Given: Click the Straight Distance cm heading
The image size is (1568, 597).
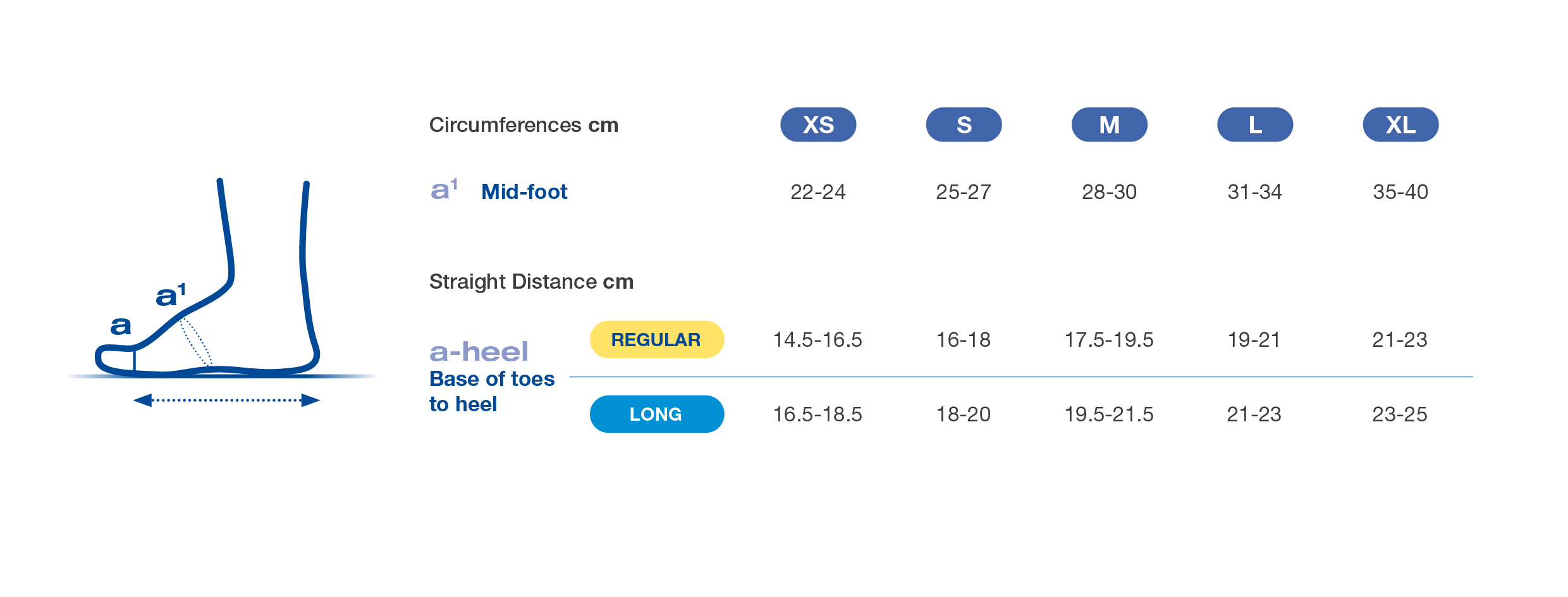Looking at the screenshot, I should [x=531, y=282].
